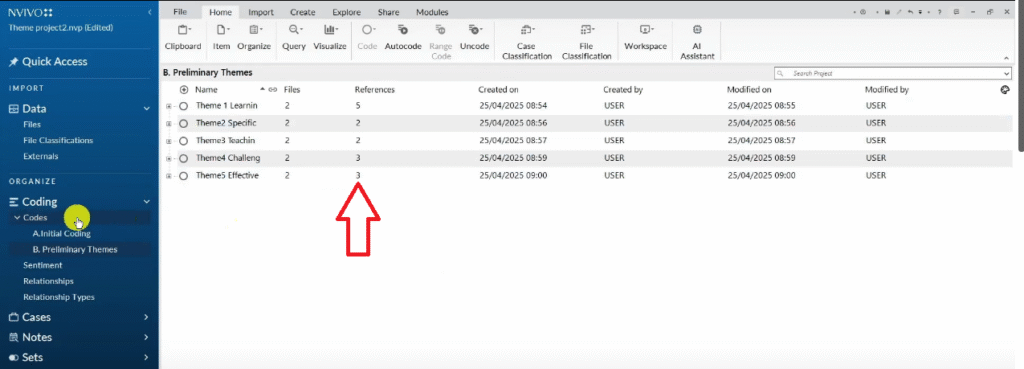Open the Help question mark icon
Viewport: 1024px width, 369px height.
[x=939, y=12]
